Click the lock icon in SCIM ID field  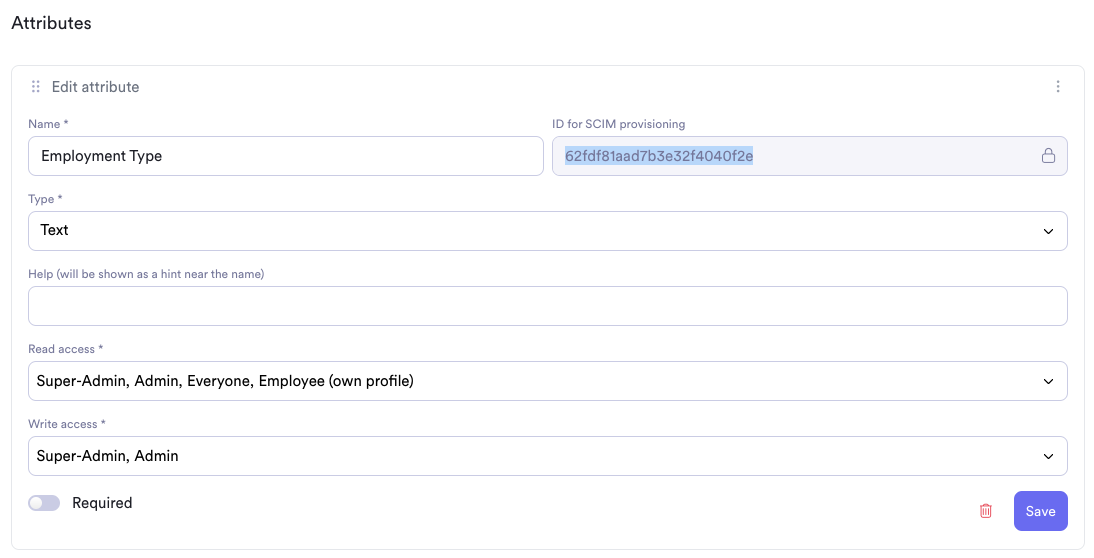tap(1048, 156)
